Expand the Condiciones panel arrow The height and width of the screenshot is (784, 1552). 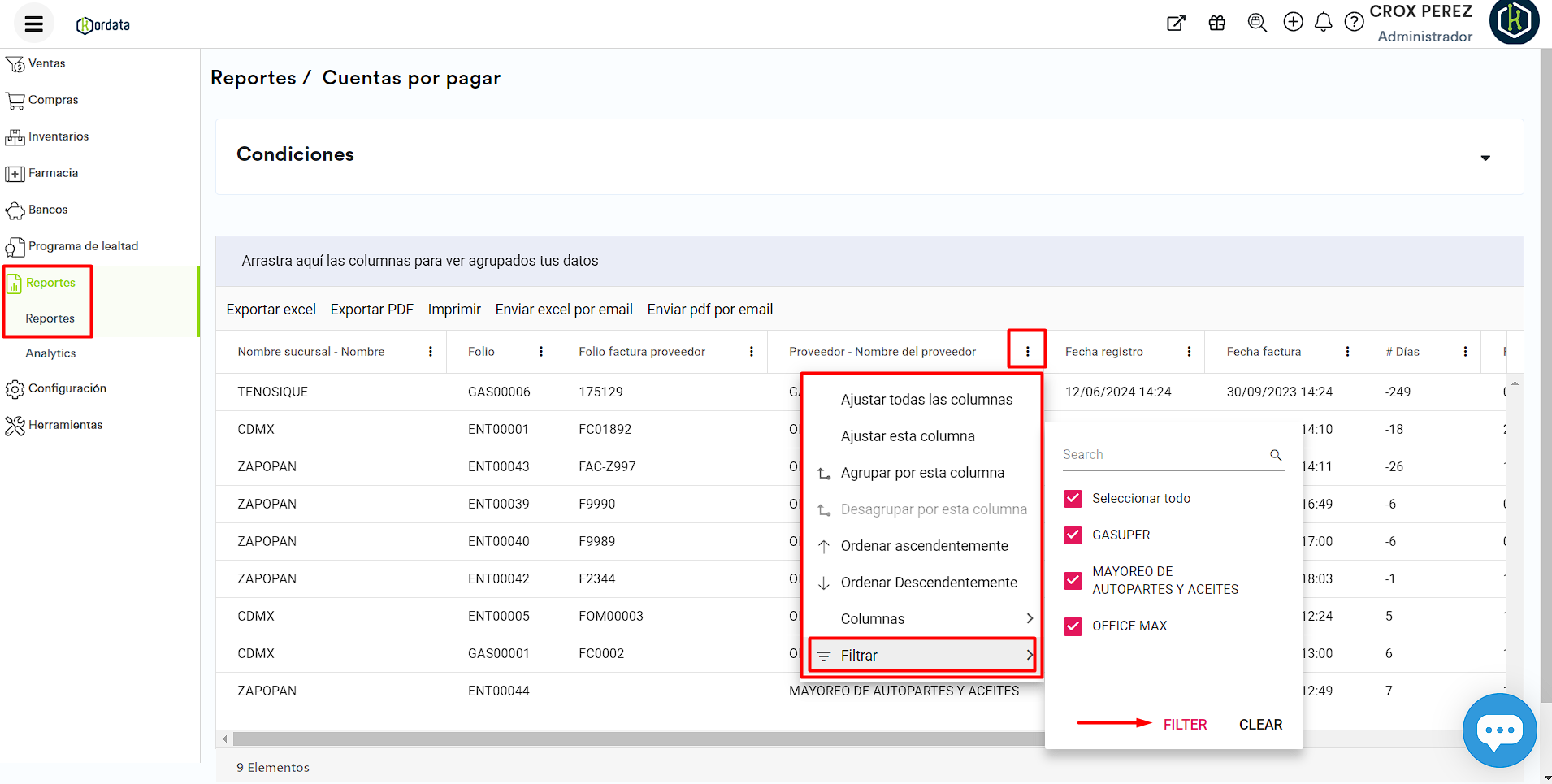[1485, 158]
